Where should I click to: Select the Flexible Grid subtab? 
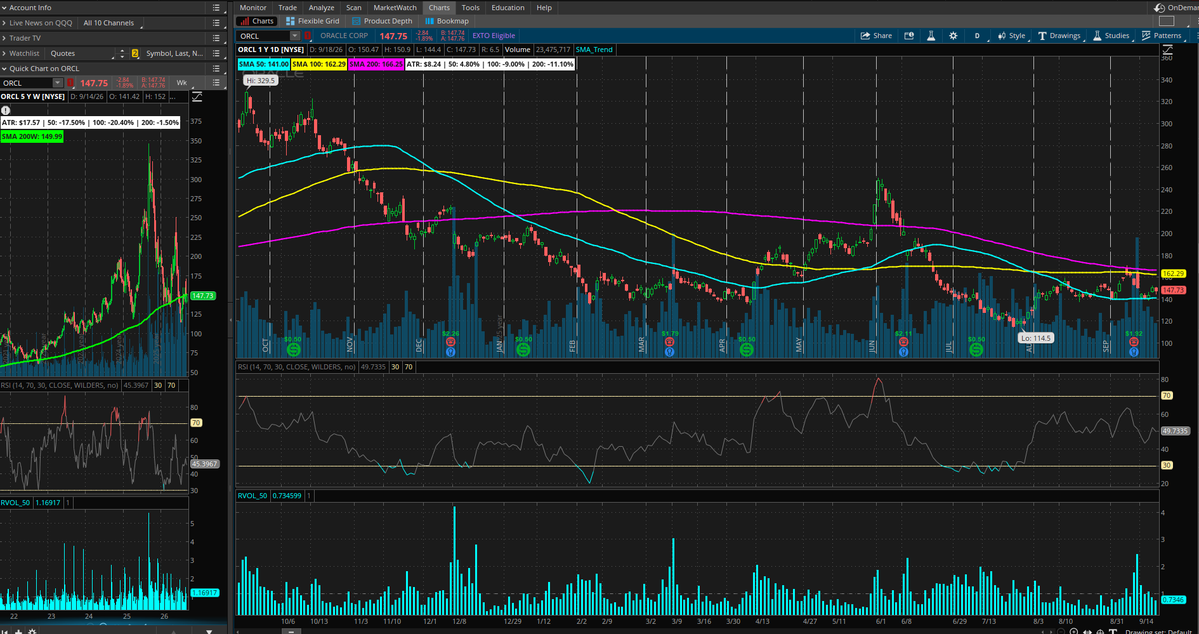pyautogui.click(x=312, y=21)
